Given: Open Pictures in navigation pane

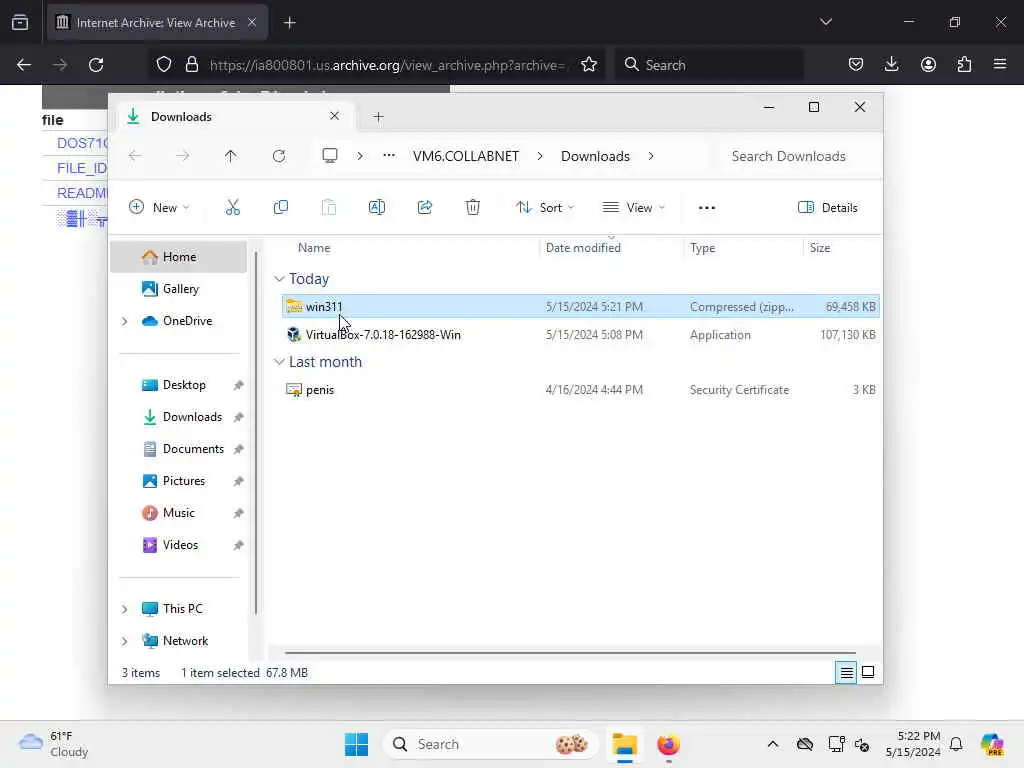Looking at the screenshot, I should point(178,481).
